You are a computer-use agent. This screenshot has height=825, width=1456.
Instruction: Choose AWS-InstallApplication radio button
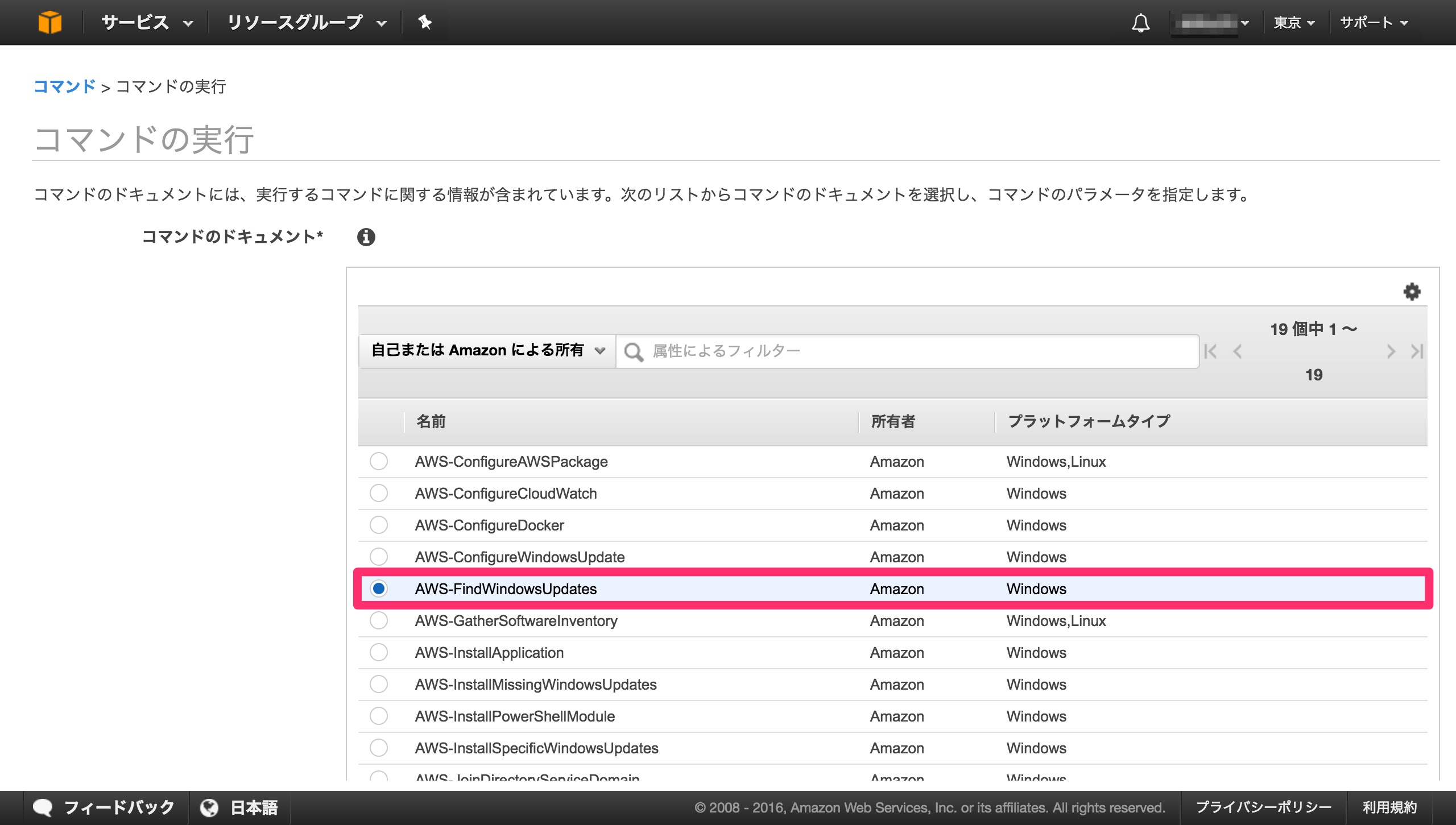coord(378,652)
